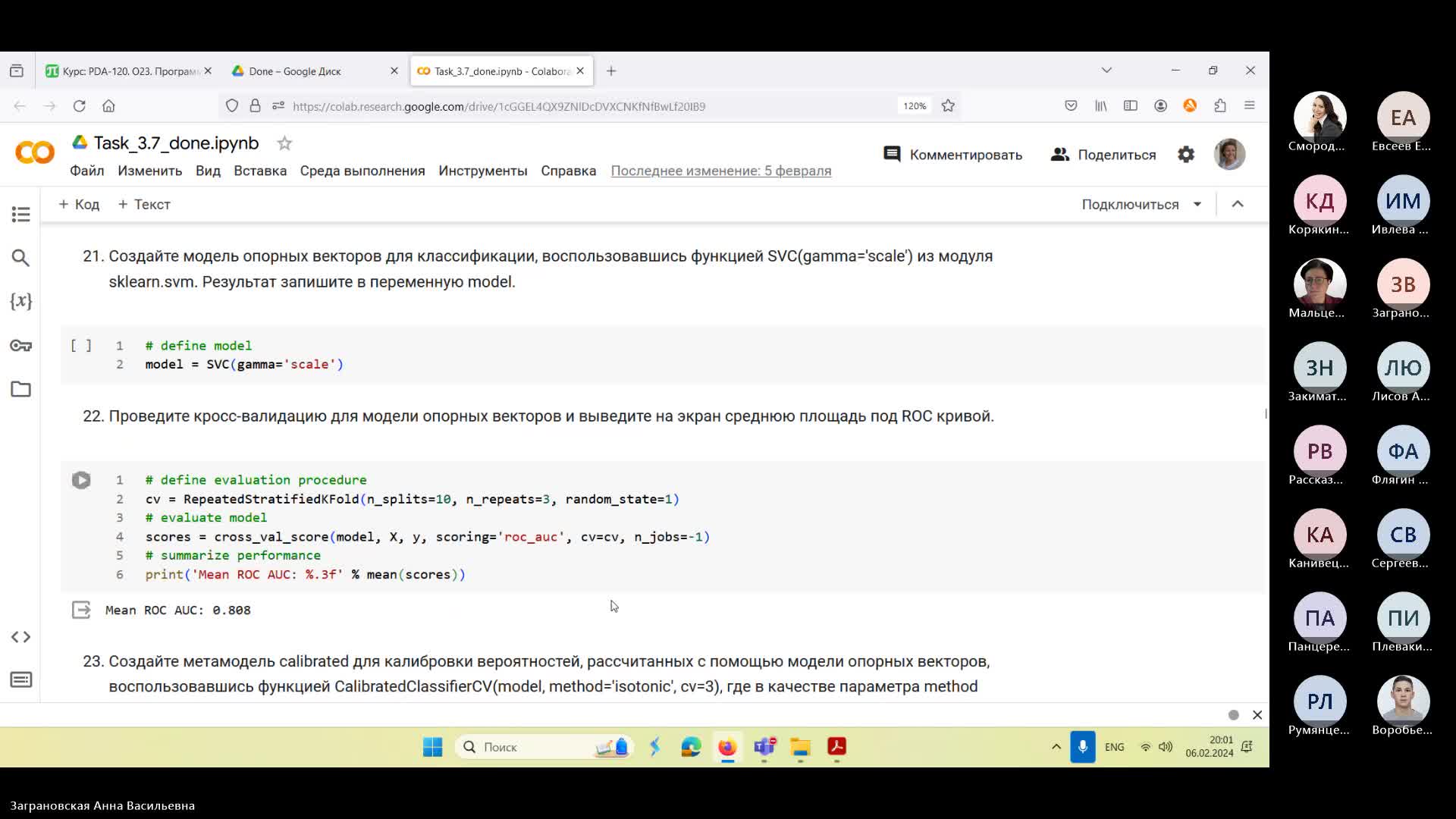The height and width of the screenshot is (819, 1456).
Task: Open Colab settings gear
Action: click(x=1186, y=155)
